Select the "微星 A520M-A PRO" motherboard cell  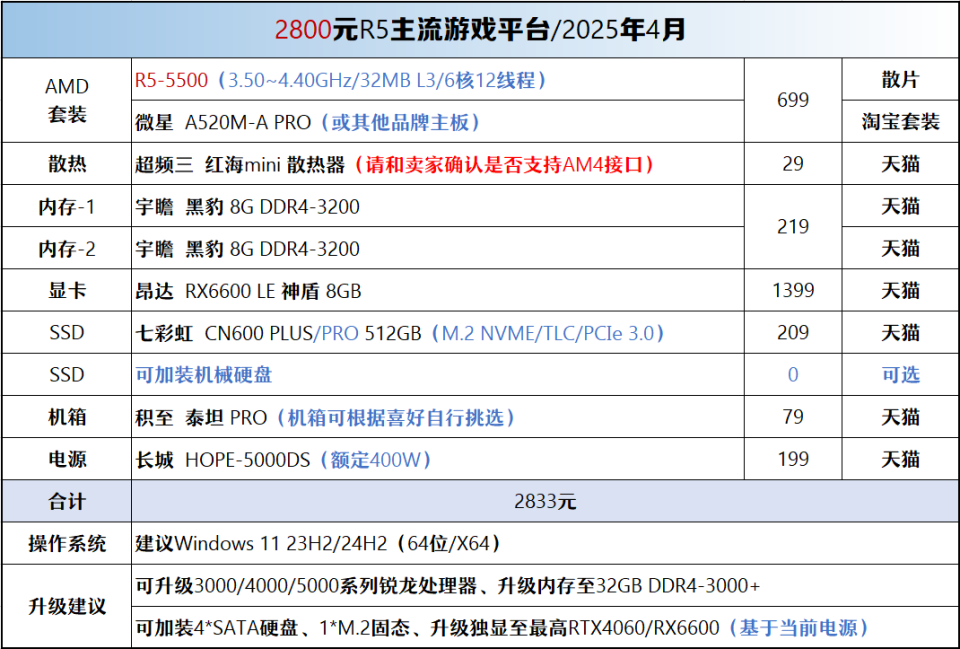438,122
